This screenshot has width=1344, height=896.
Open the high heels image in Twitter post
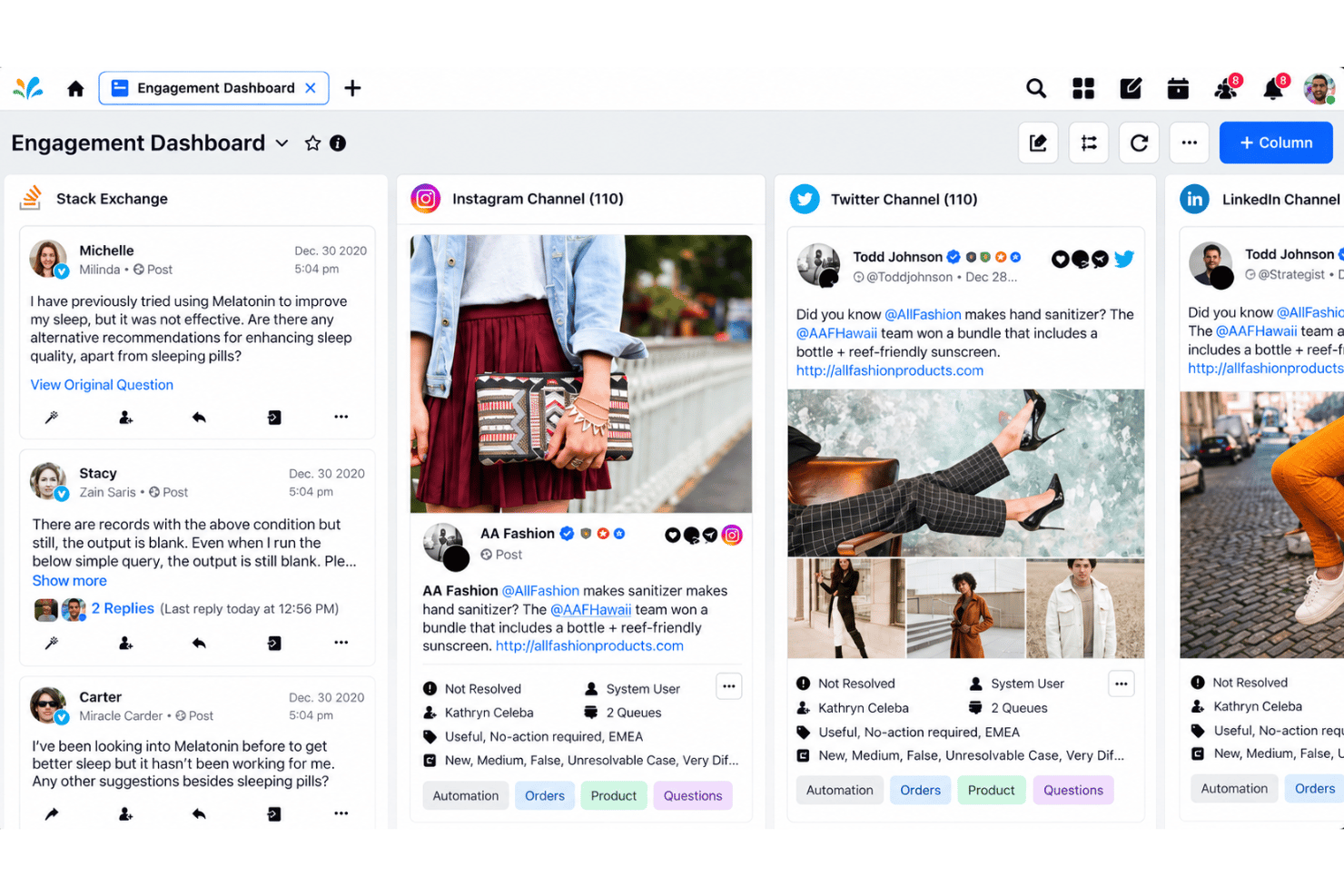[x=966, y=473]
